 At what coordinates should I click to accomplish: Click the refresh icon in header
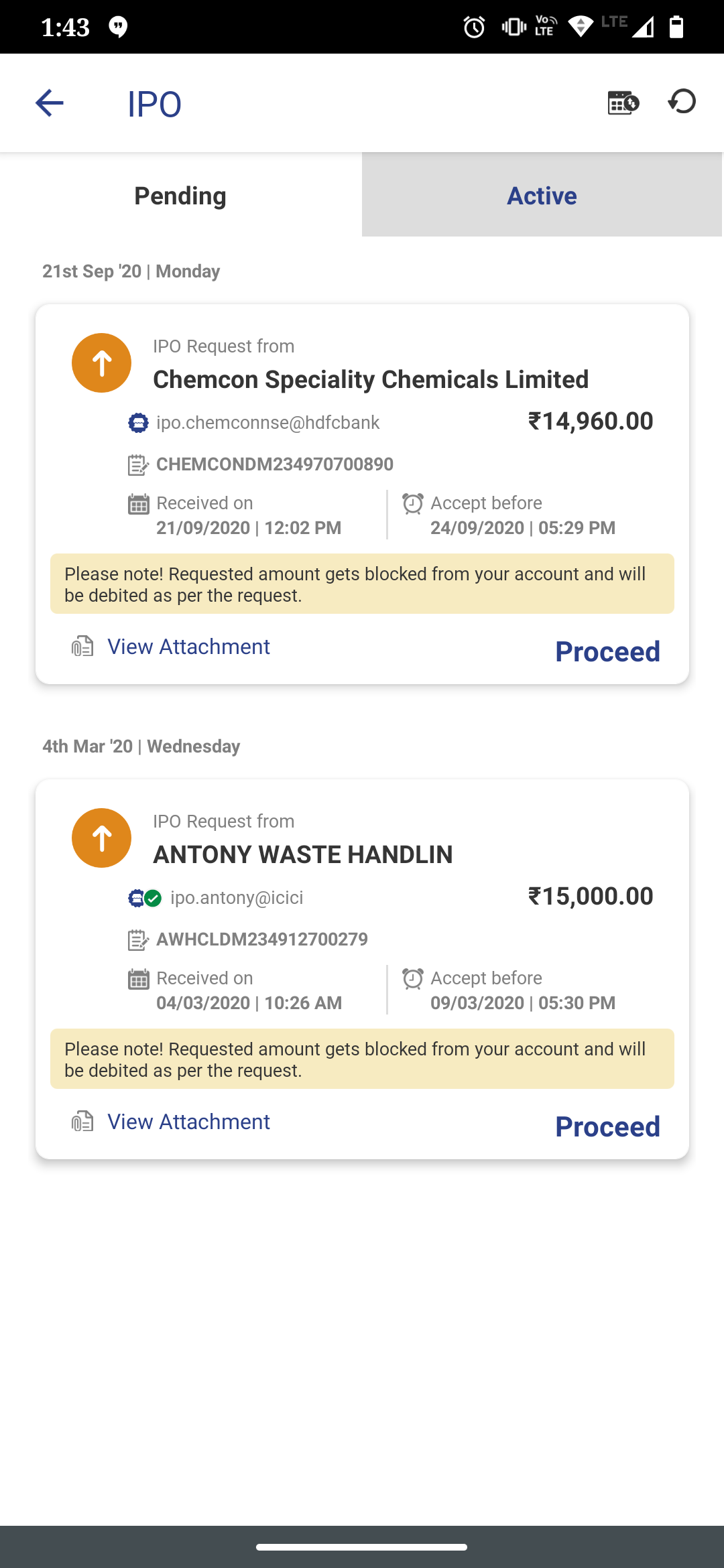pos(682,102)
